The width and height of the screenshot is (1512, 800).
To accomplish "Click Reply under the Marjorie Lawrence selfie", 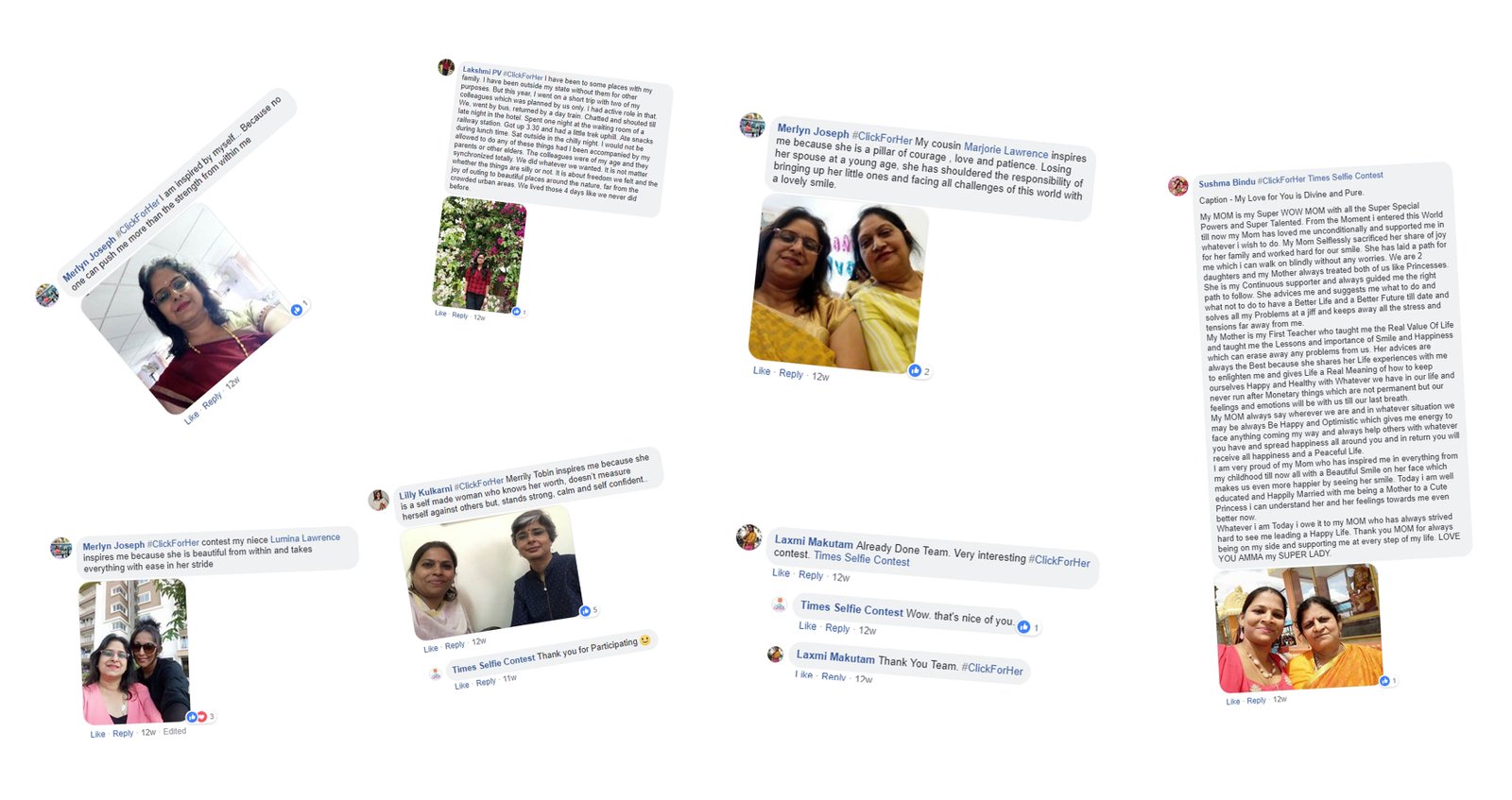I will click(x=791, y=374).
